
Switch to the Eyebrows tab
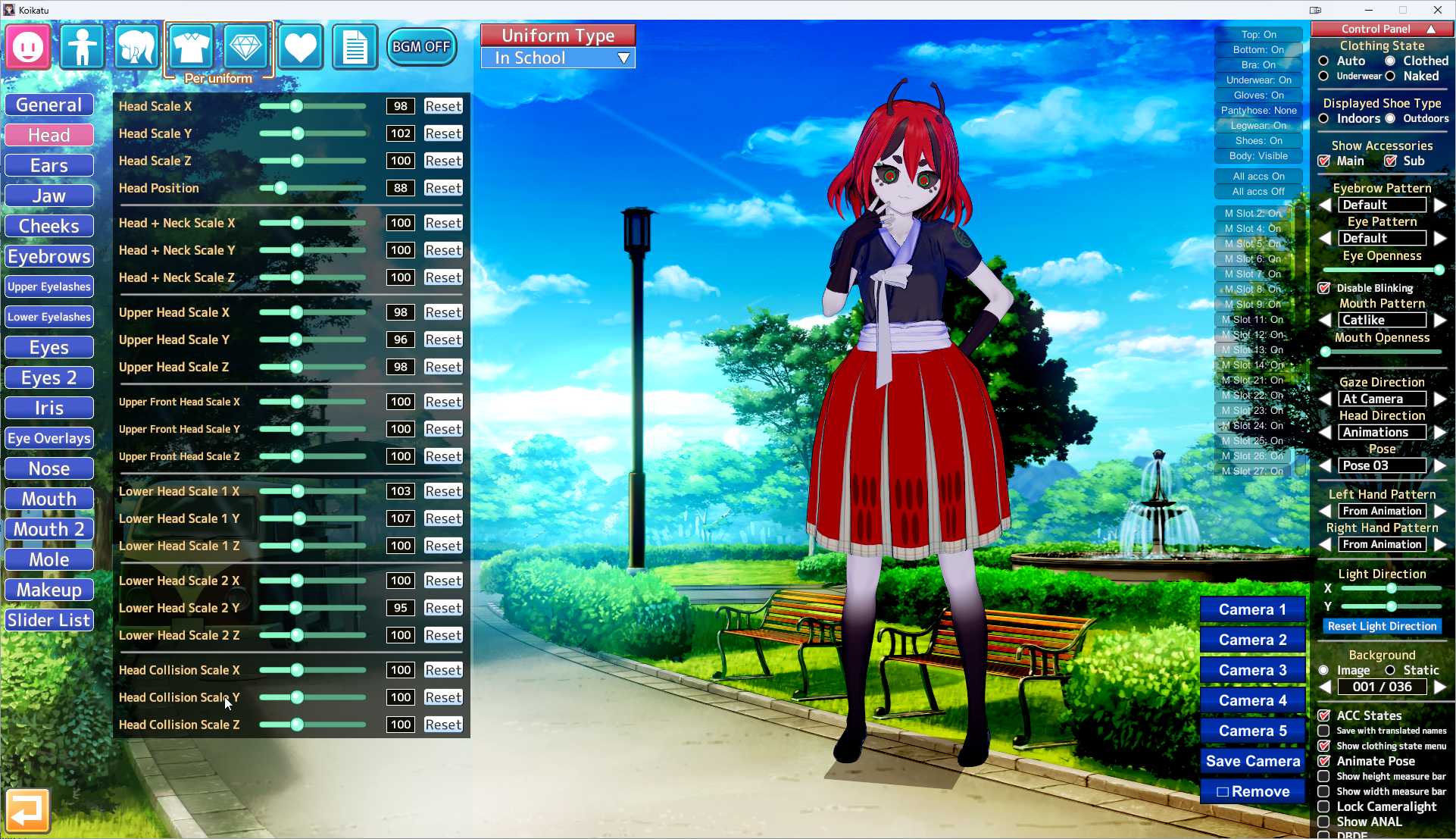coord(49,256)
